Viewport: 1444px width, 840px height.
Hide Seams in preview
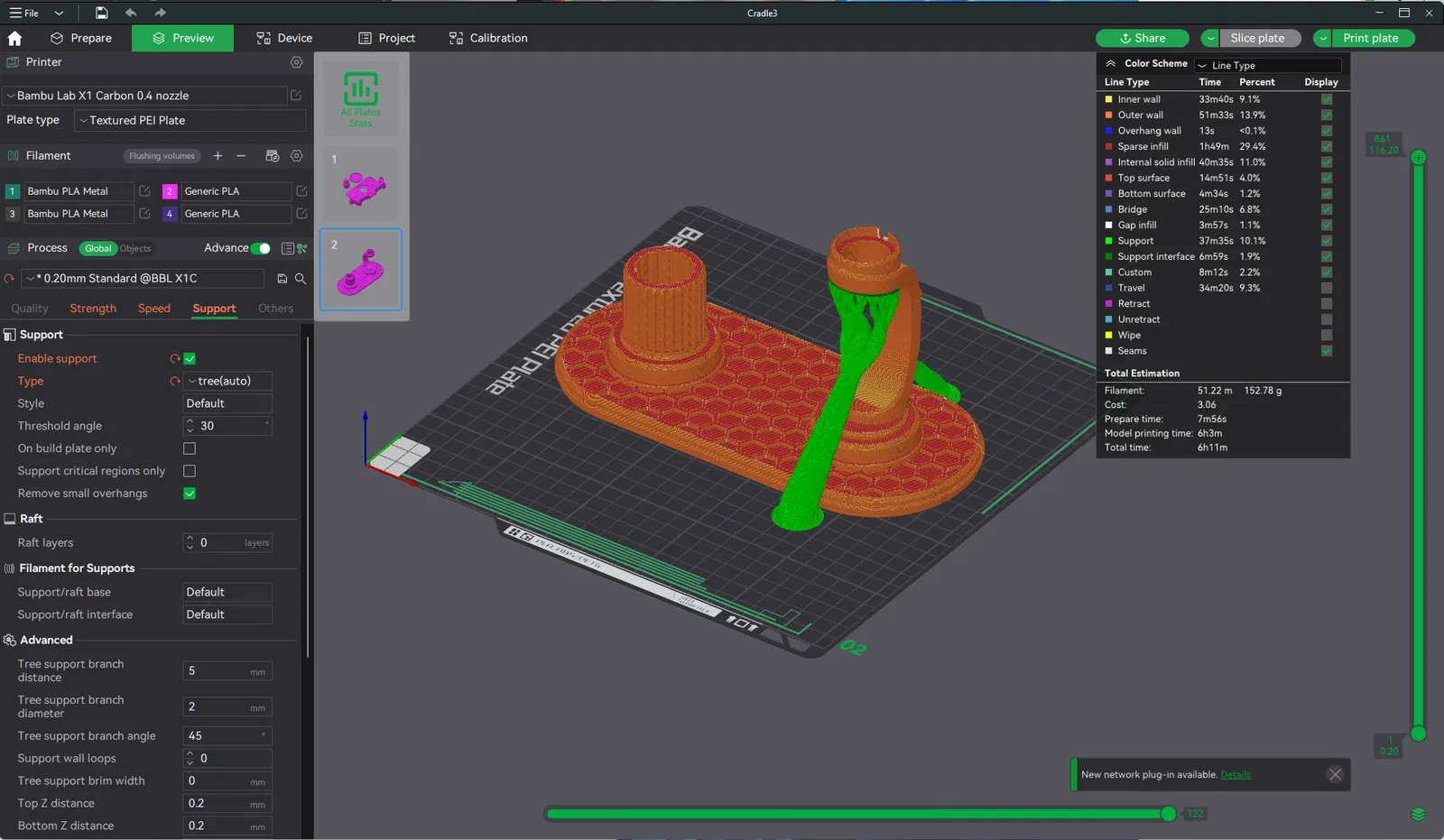pyautogui.click(x=1327, y=351)
